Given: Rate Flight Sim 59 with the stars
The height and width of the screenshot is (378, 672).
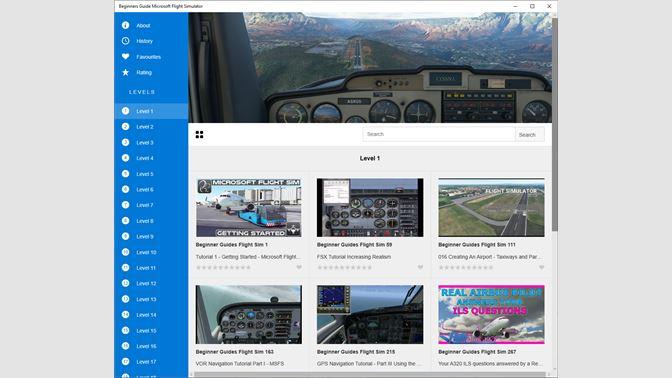Looking at the screenshot, I should 344,267.
